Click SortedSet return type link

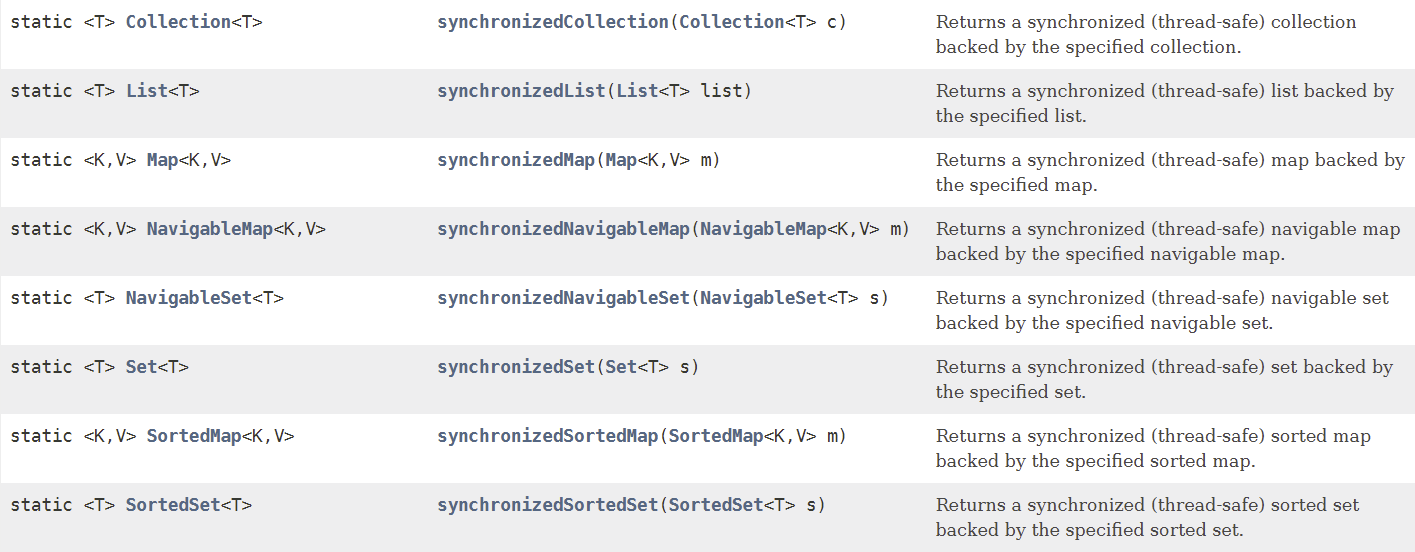point(172,505)
